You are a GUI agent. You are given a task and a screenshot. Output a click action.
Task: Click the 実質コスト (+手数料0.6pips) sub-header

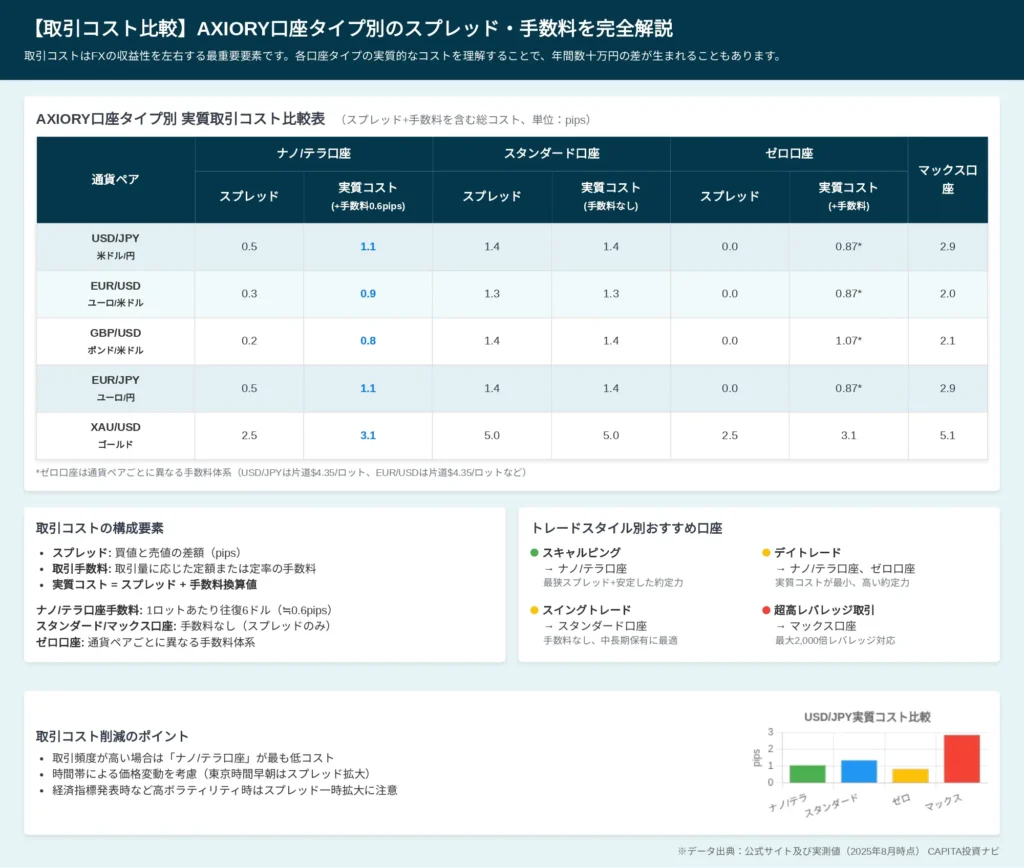[x=368, y=197]
